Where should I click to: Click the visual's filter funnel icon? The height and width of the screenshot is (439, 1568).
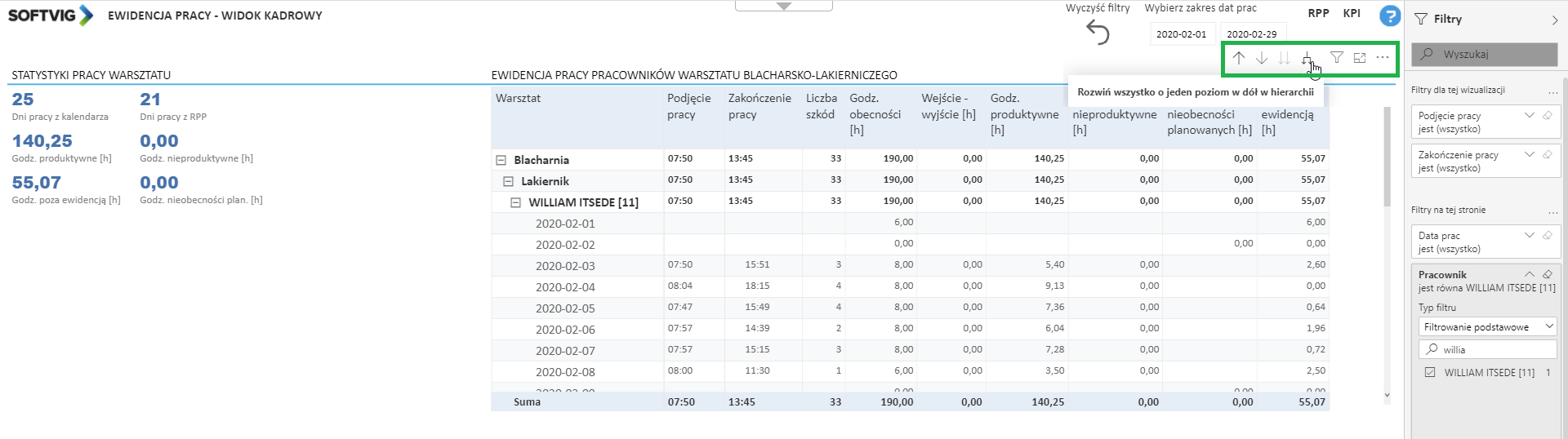coord(1337,58)
